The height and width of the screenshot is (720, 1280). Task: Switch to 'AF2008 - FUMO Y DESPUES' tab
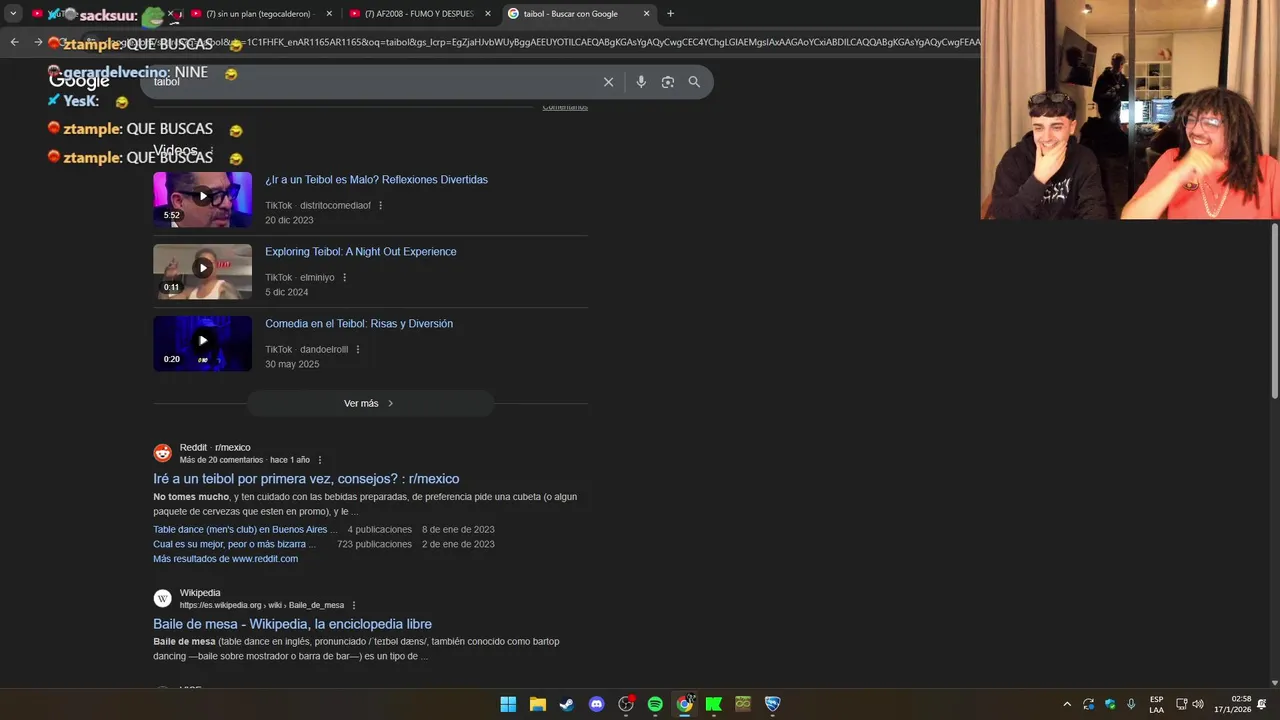[420, 14]
